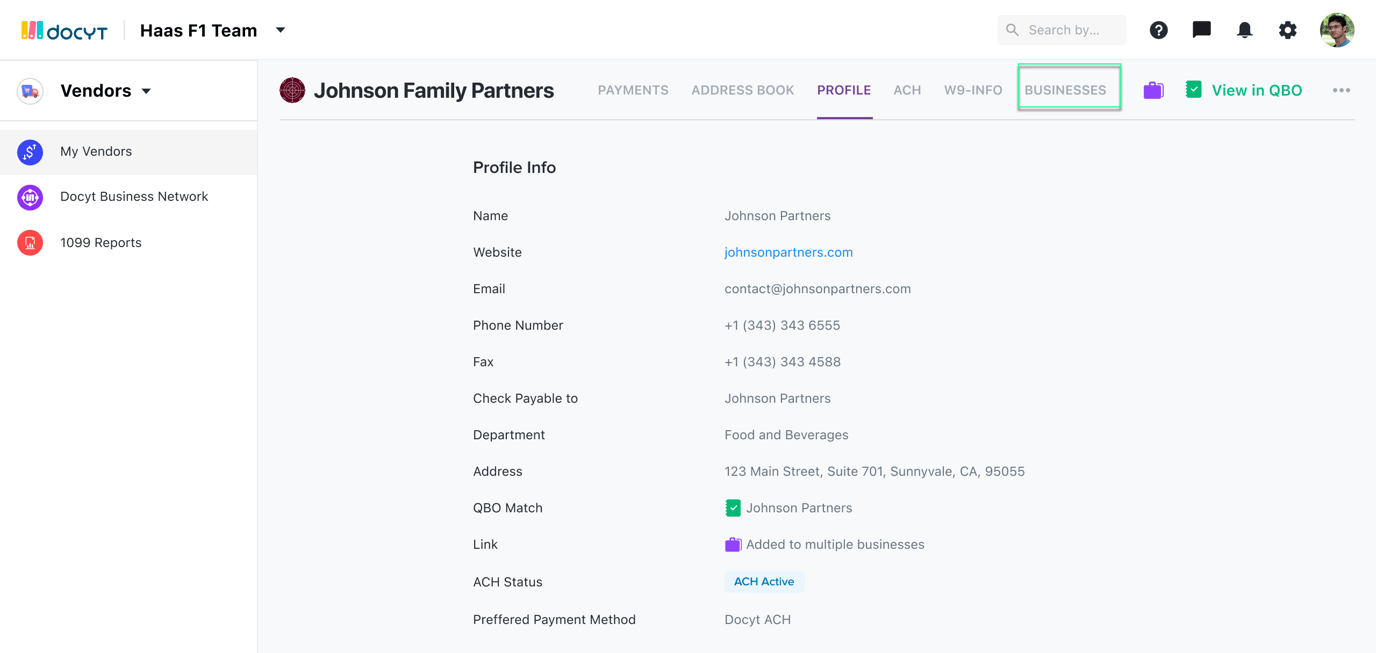Open the ACH tab
Viewport: 1376px width, 653px height.
907,90
